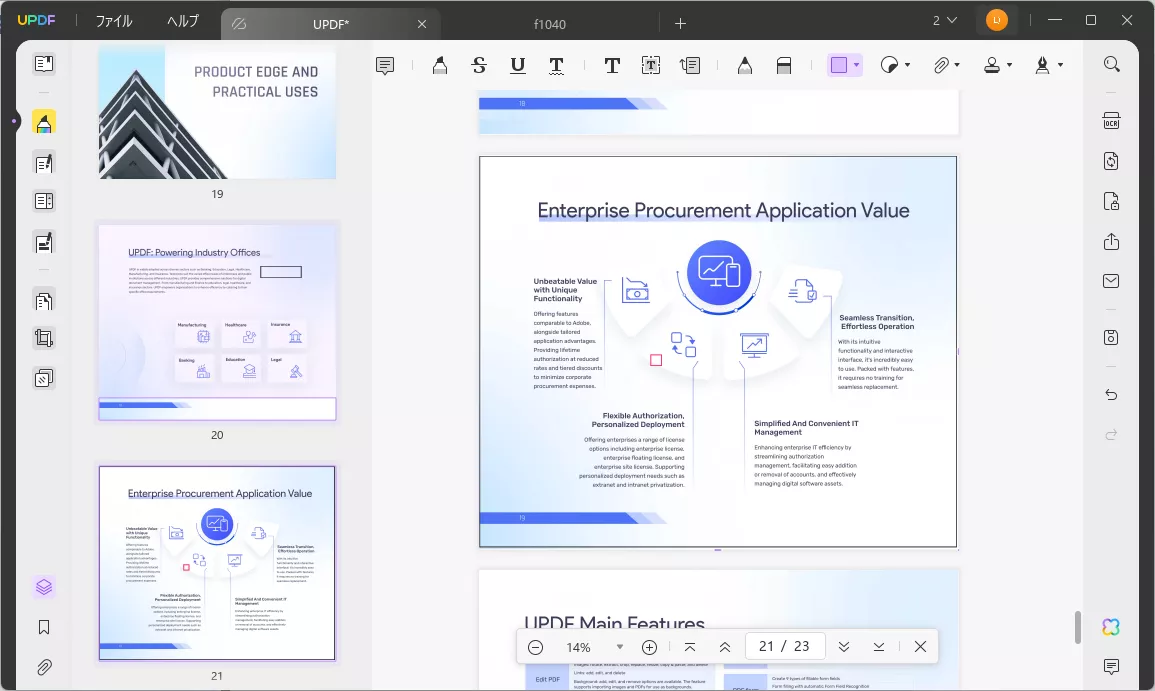
Task: Open page 20 thumbnail
Action: click(x=217, y=323)
